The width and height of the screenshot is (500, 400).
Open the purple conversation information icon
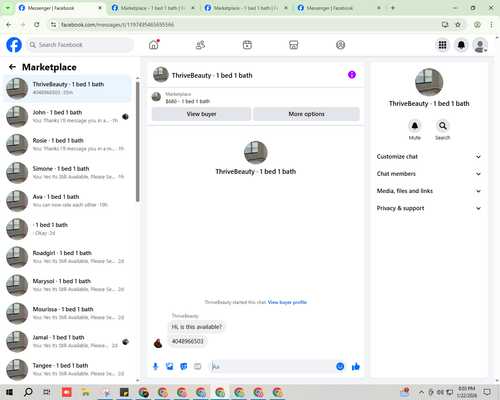tap(352, 75)
